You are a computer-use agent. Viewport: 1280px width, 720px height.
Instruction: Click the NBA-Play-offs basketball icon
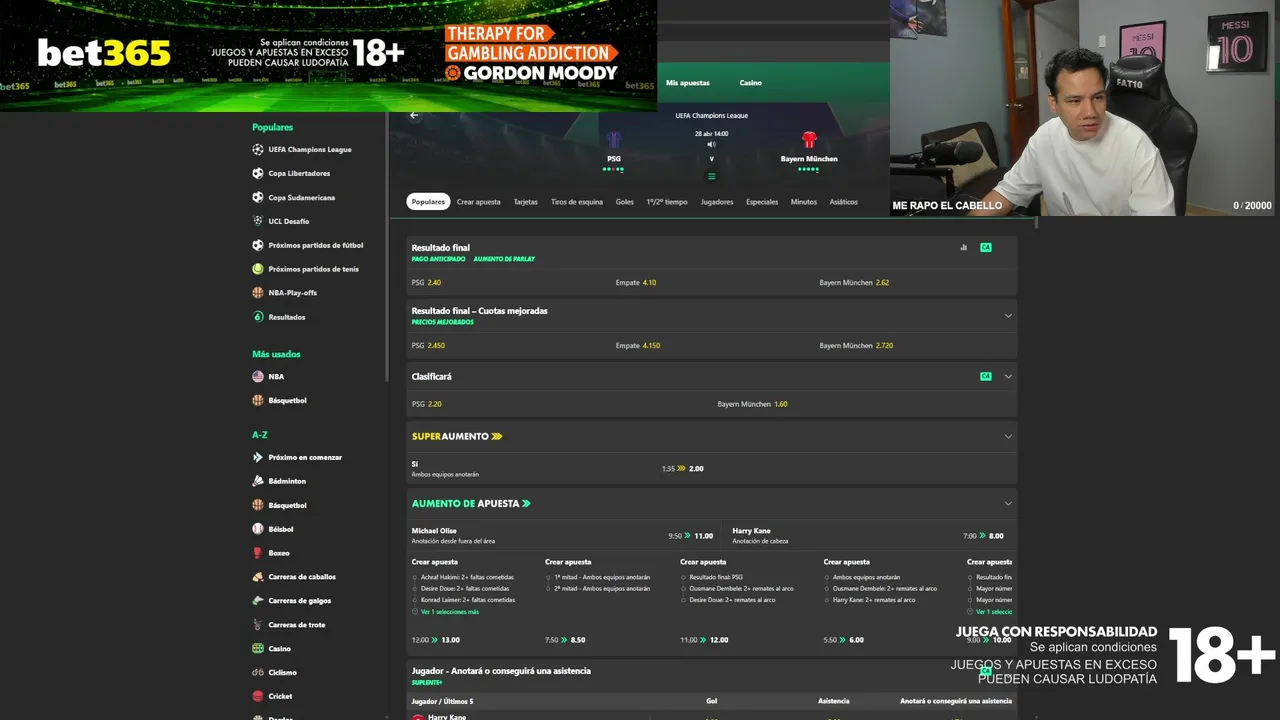click(x=258, y=293)
